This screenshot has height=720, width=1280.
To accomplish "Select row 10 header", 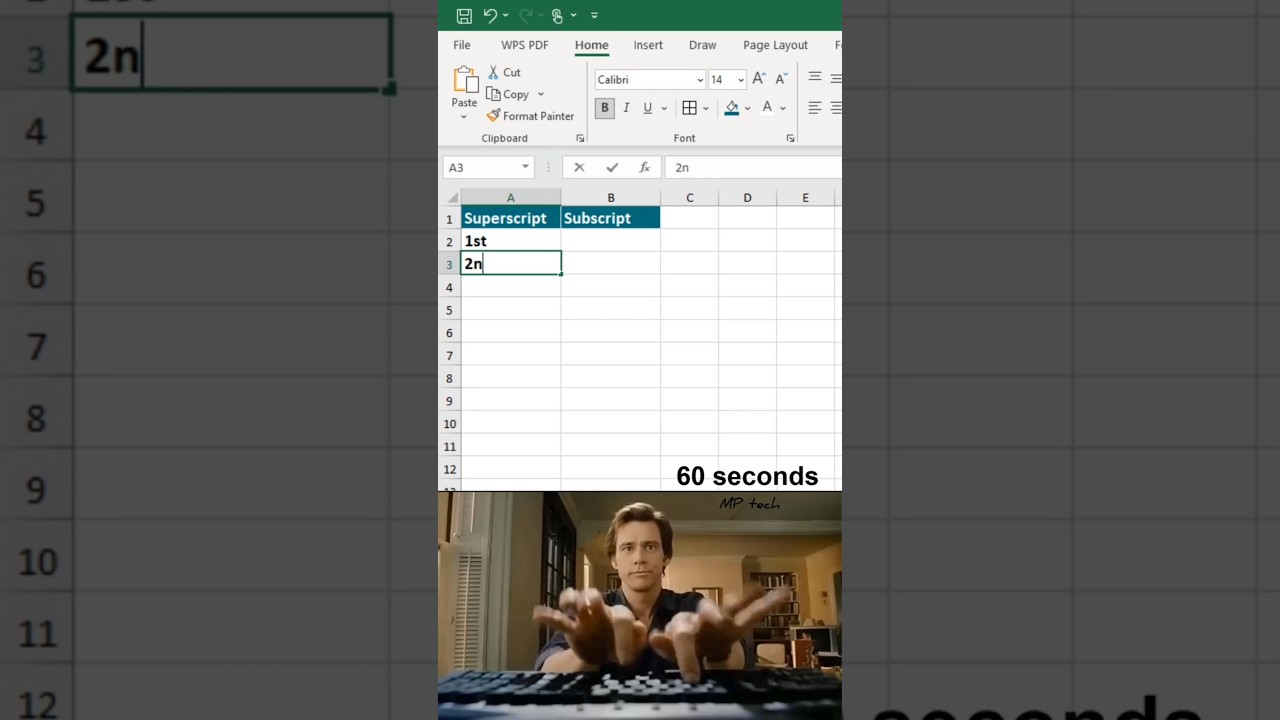I will 450,424.
